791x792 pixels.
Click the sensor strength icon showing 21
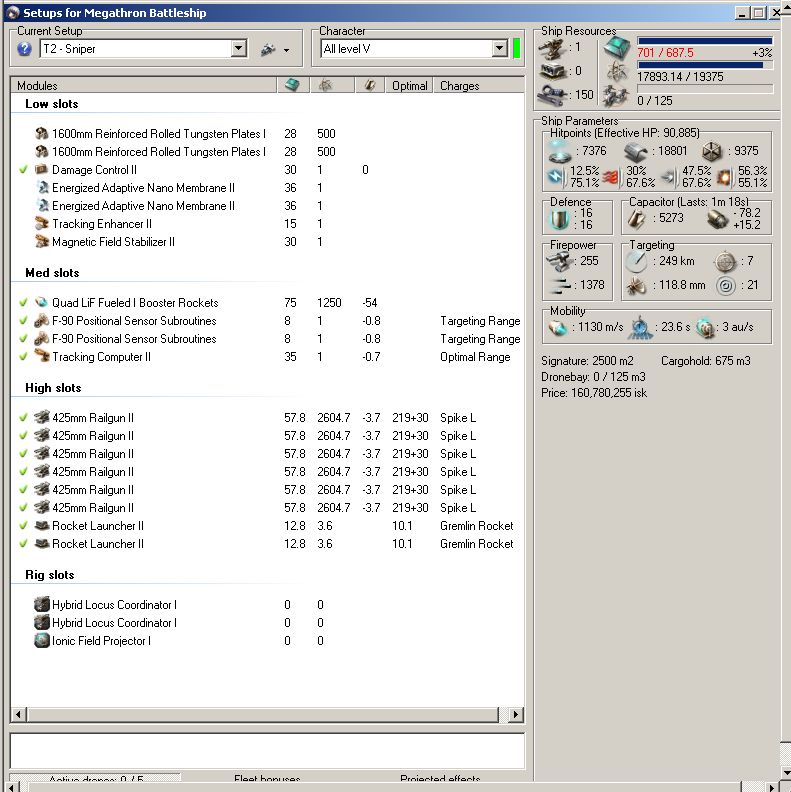pos(725,286)
